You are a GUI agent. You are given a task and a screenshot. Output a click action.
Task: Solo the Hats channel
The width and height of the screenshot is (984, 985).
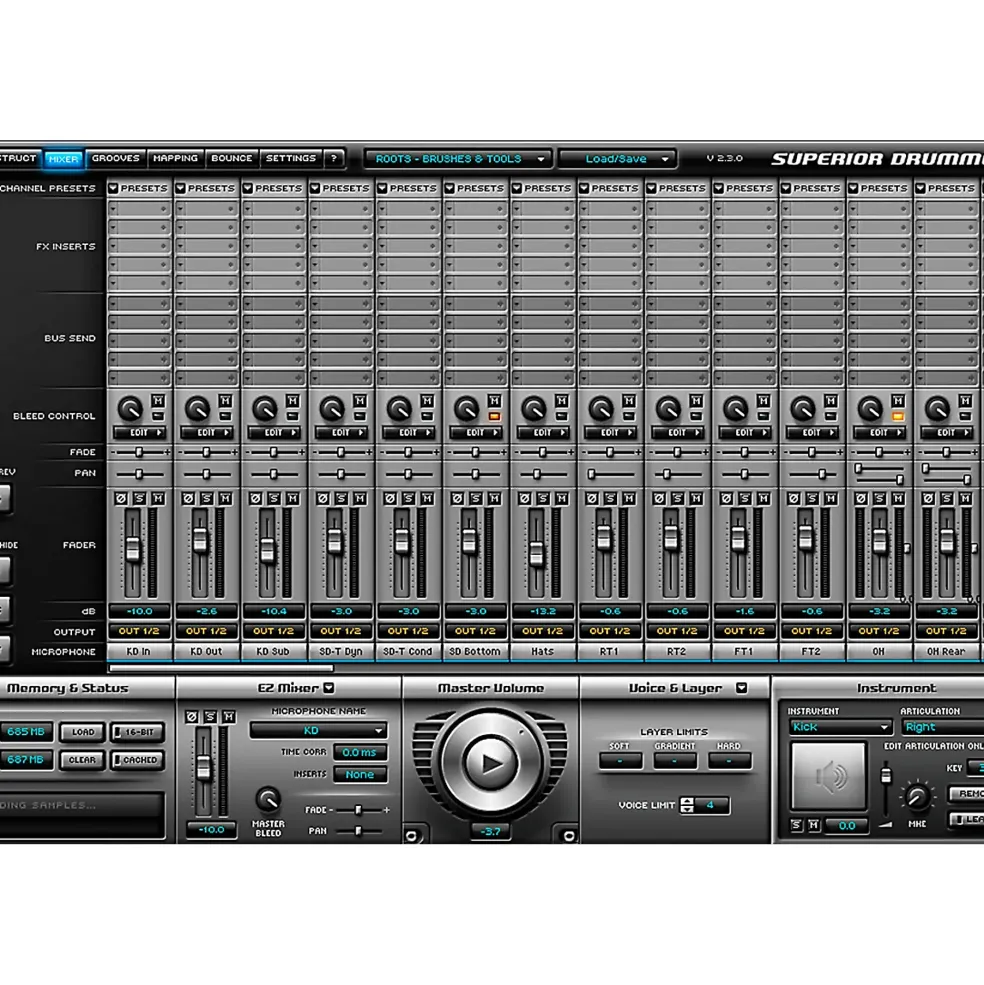click(543, 499)
